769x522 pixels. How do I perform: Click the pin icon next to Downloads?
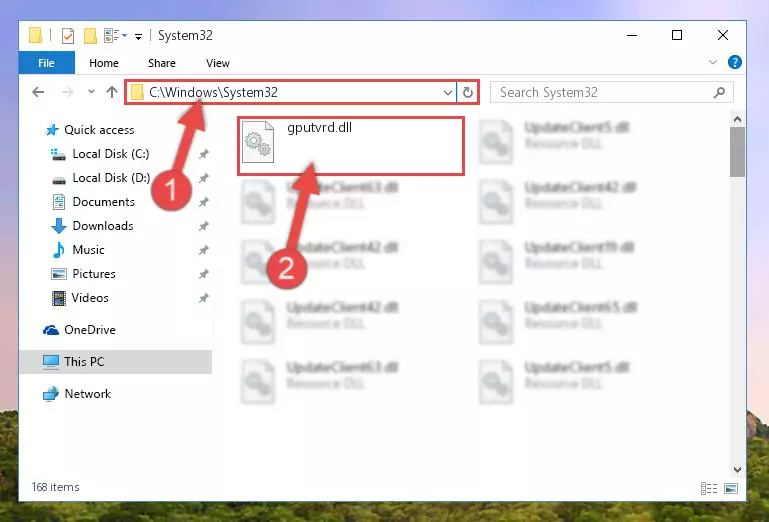tap(204, 226)
